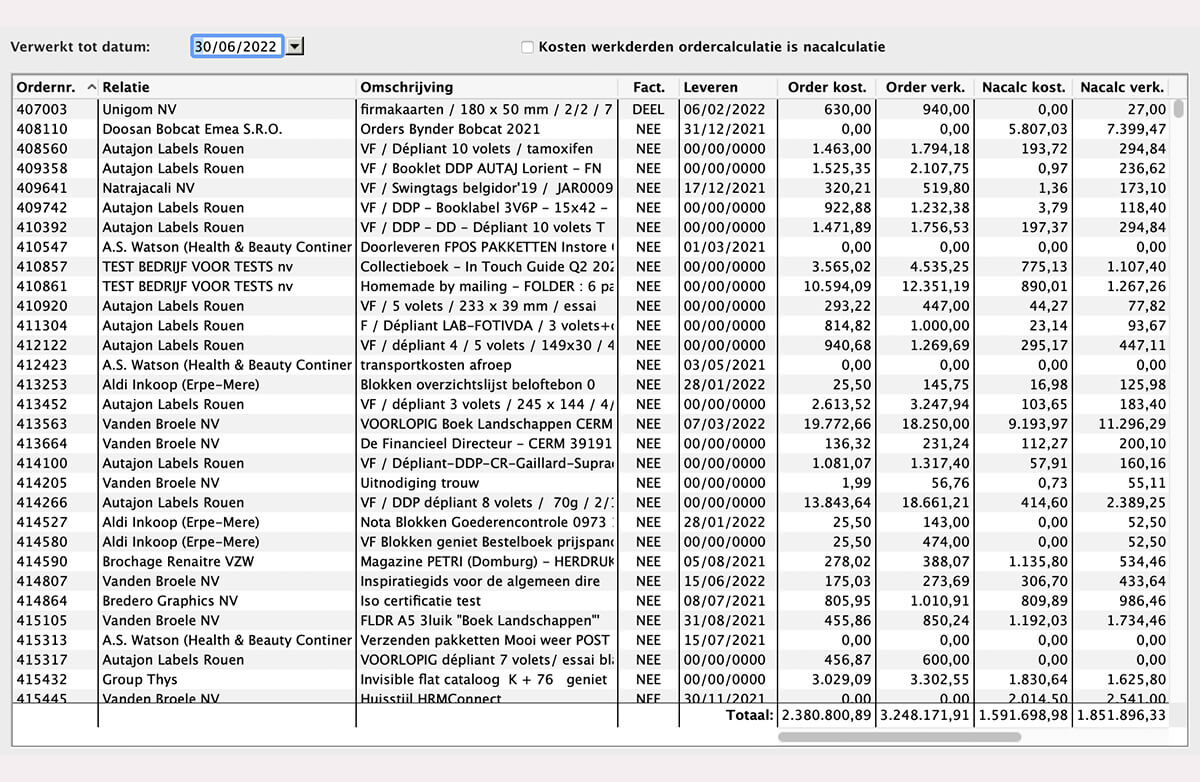Click order number 410920
Image resolution: width=1200 pixels, height=782 pixels.
click(42, 306)
